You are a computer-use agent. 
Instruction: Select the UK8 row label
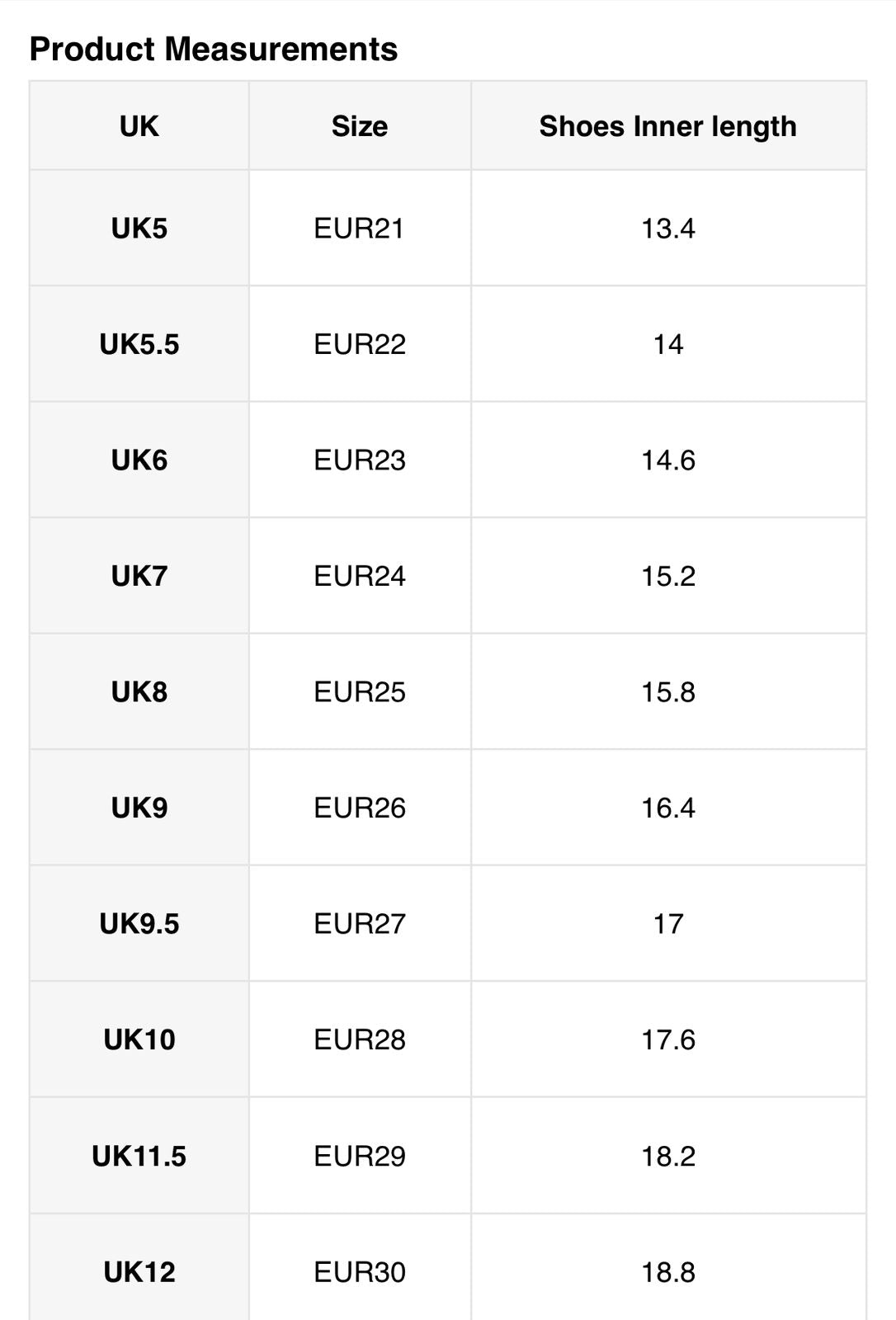tap(139, 692)
